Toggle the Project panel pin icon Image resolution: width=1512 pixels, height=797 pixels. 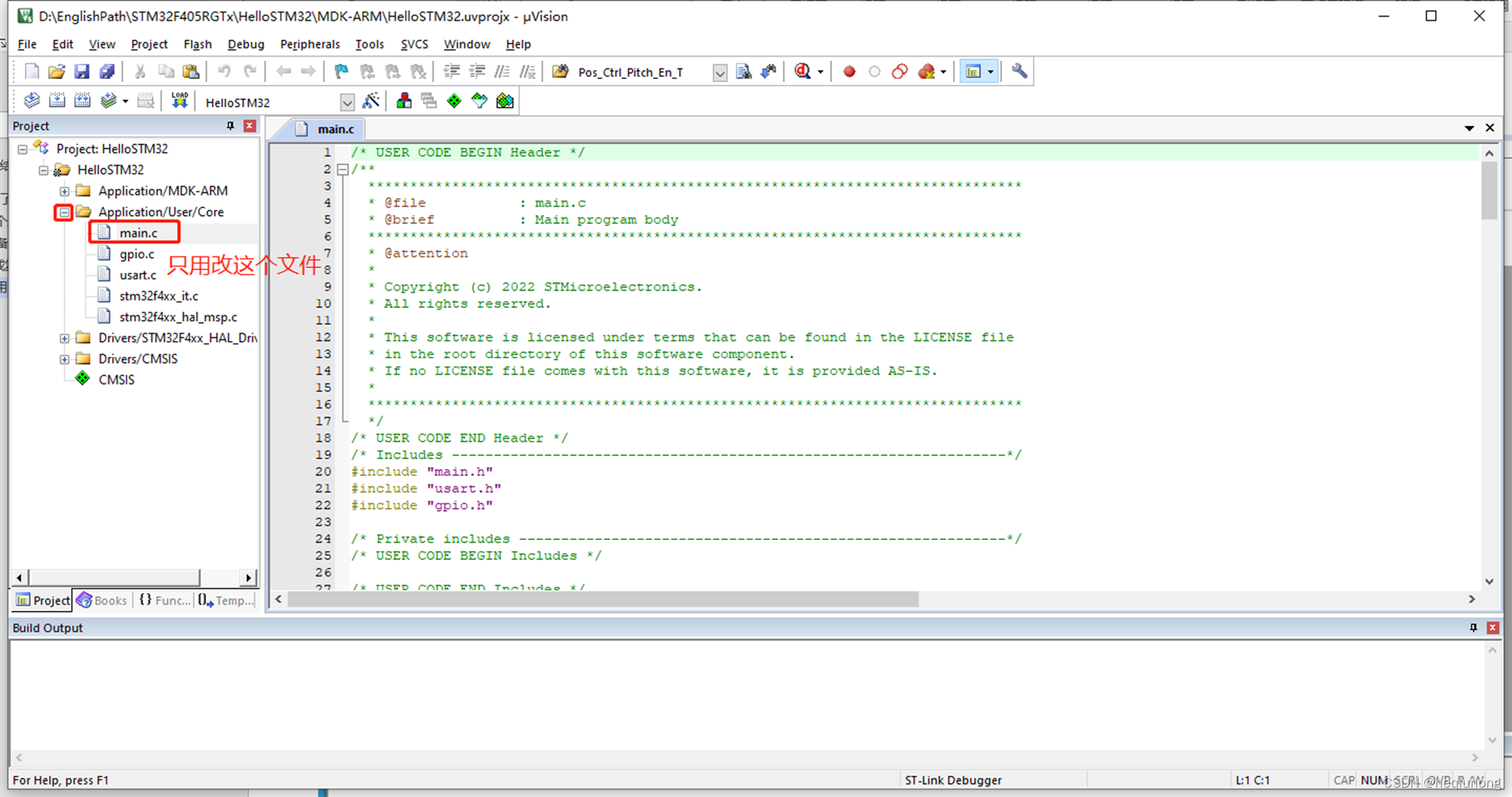tap(230, 125)
